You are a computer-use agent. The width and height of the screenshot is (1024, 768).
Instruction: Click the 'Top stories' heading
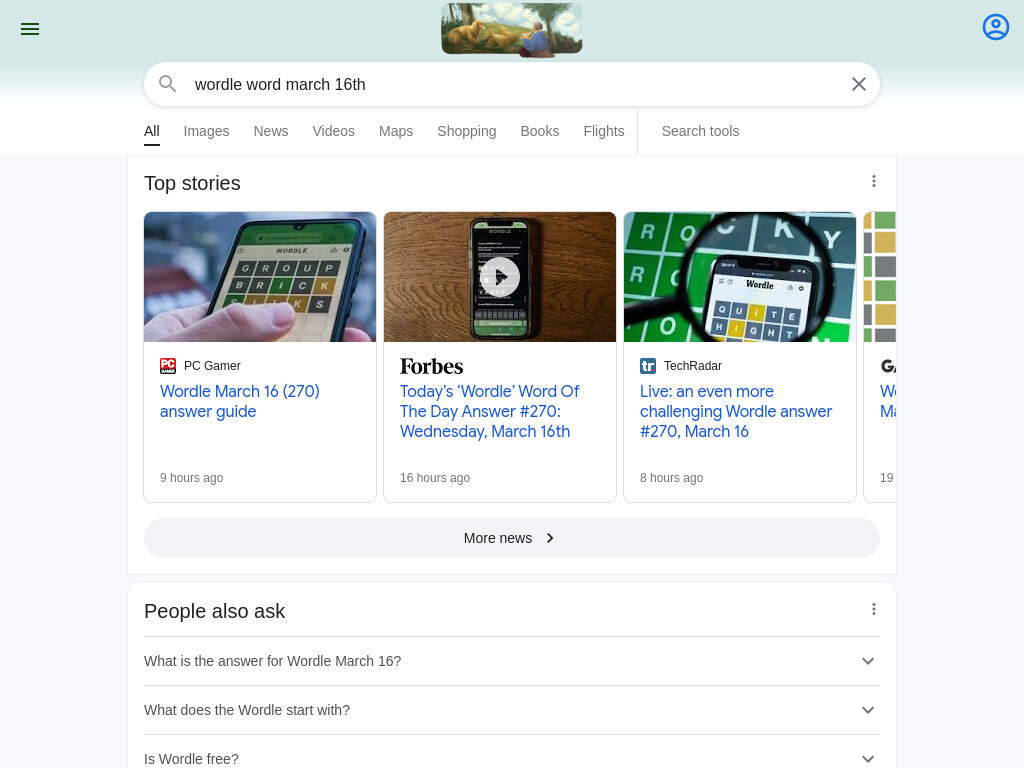(x=192, y=184)
